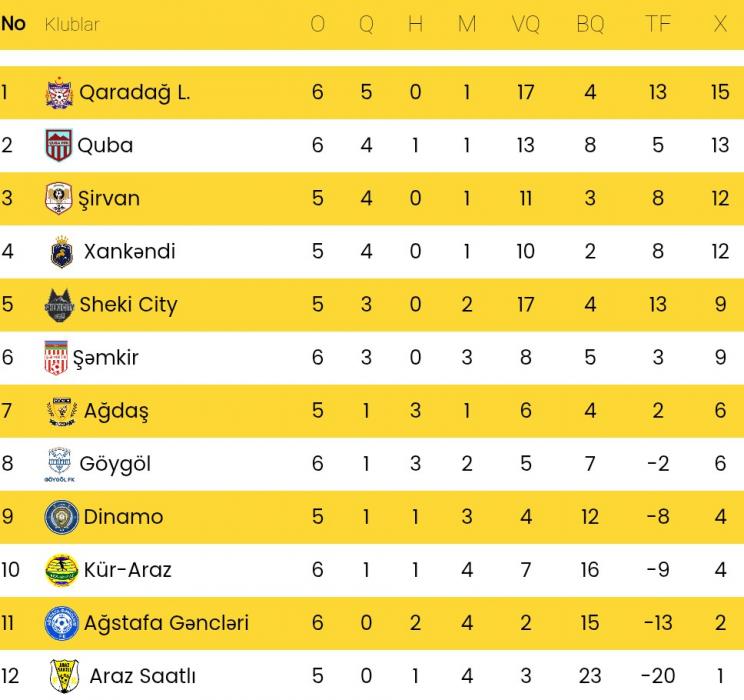Click the Ağstafa Gəncləri football badge
This screenshot has height=700, width=744.
[62, 623]
